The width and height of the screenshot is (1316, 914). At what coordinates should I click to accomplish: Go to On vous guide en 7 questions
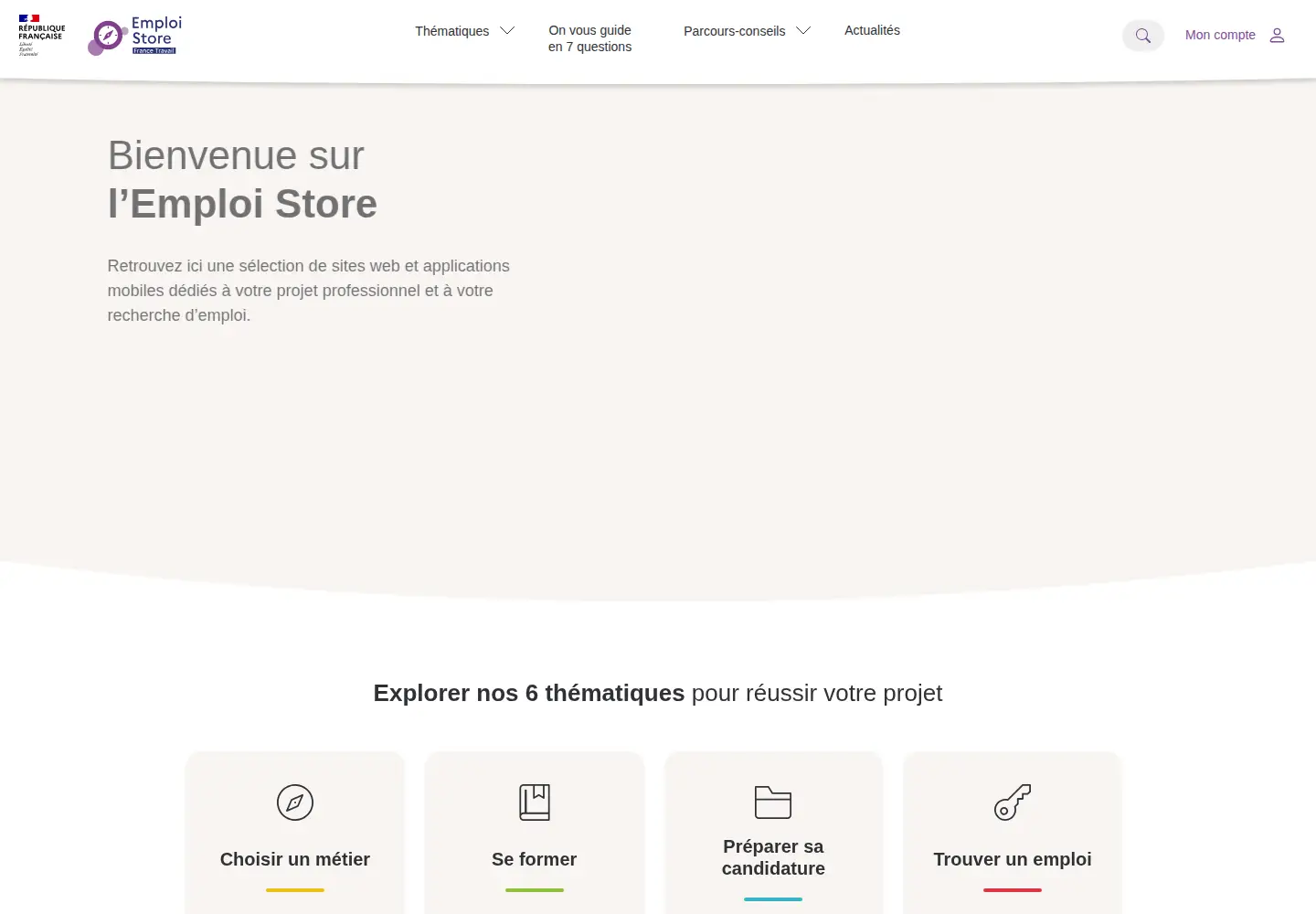click(x=590, y=38)
